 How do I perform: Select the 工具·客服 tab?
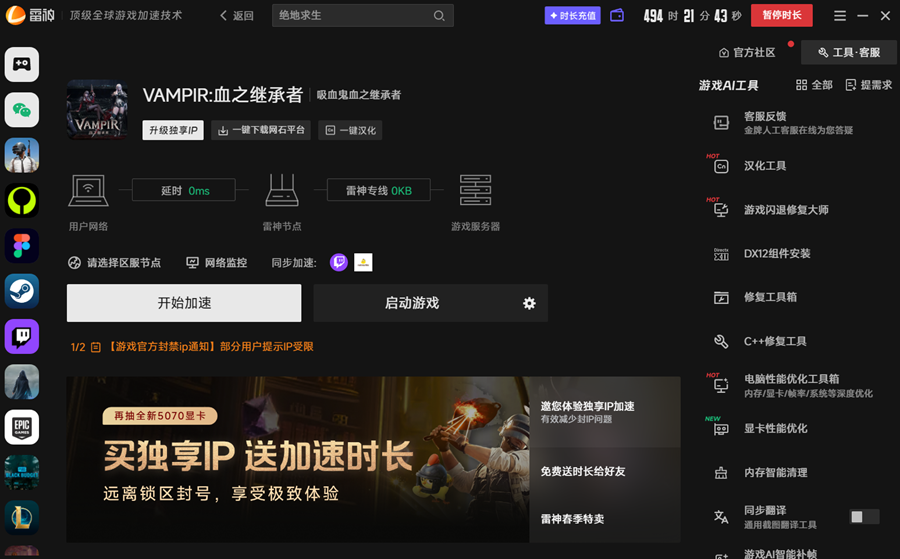coord(848,52)
